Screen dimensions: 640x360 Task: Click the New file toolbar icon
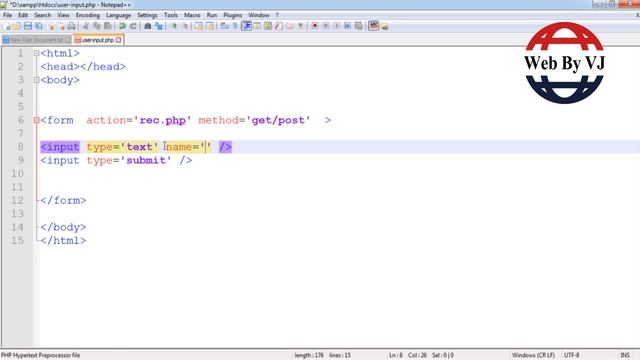7,26
